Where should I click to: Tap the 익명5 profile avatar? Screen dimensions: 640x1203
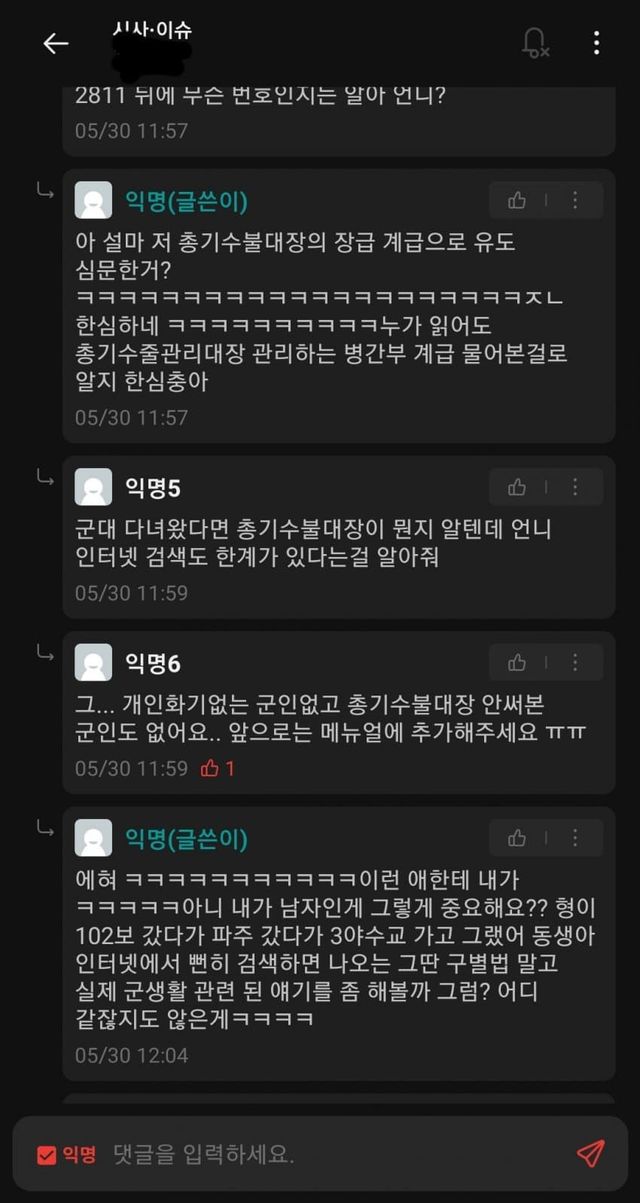click(94, 487)
